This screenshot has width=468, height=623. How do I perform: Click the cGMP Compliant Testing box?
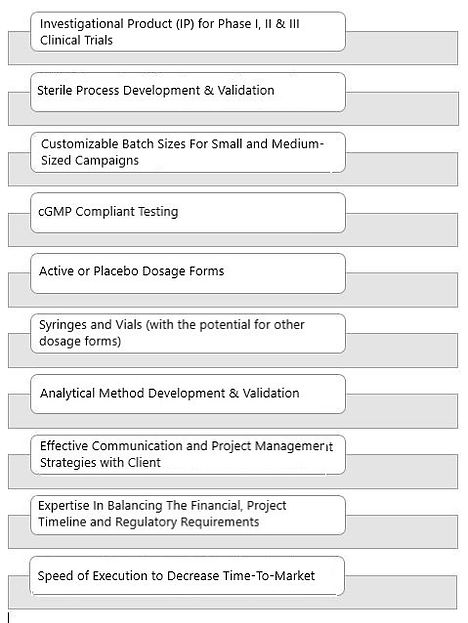[188, 213]
